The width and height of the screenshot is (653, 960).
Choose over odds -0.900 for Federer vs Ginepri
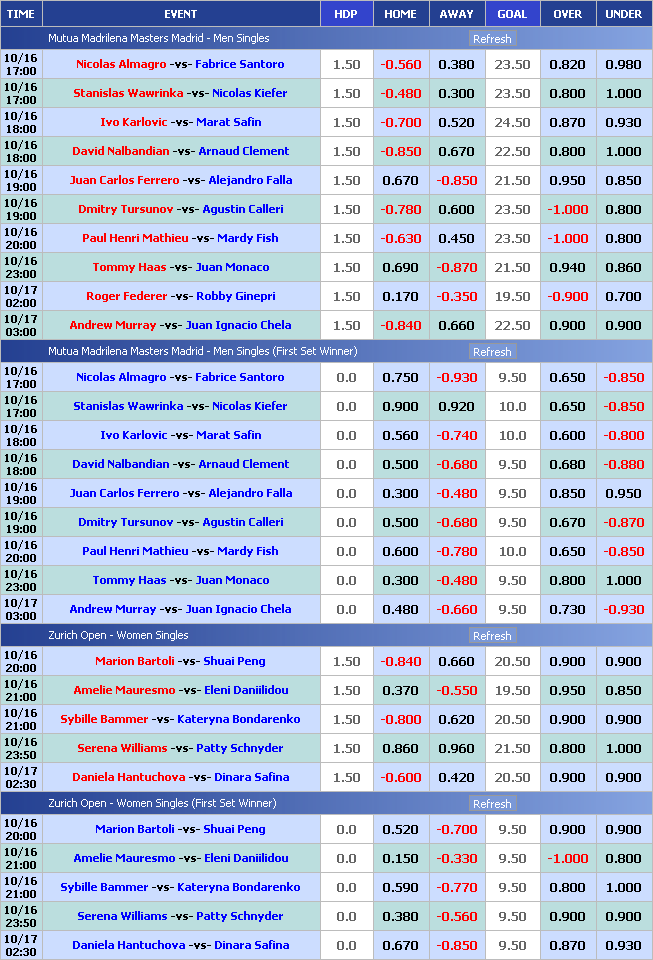pyautogui.click(x=567, y=296)
